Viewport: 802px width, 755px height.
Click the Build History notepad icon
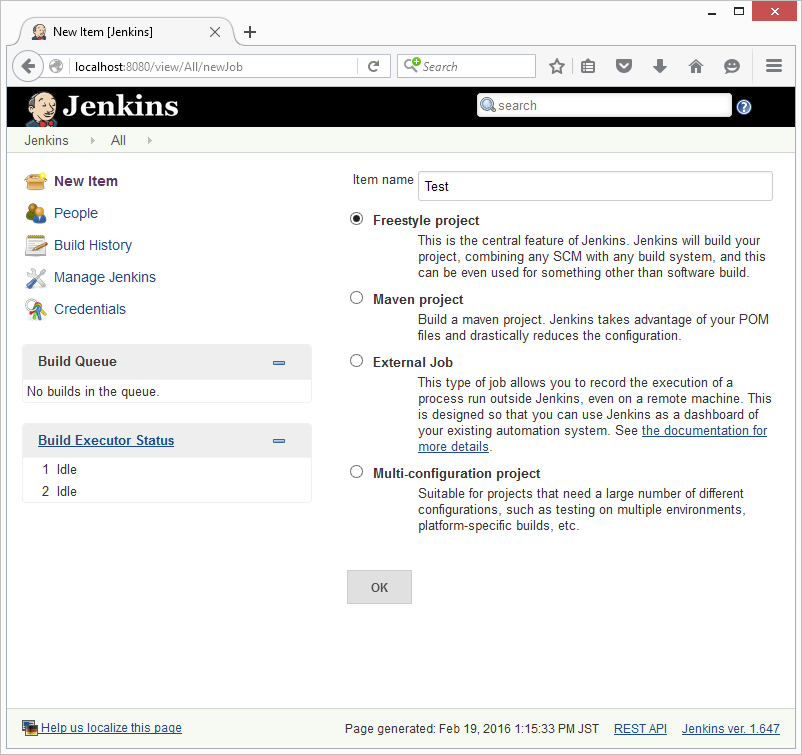coord(35,245)
